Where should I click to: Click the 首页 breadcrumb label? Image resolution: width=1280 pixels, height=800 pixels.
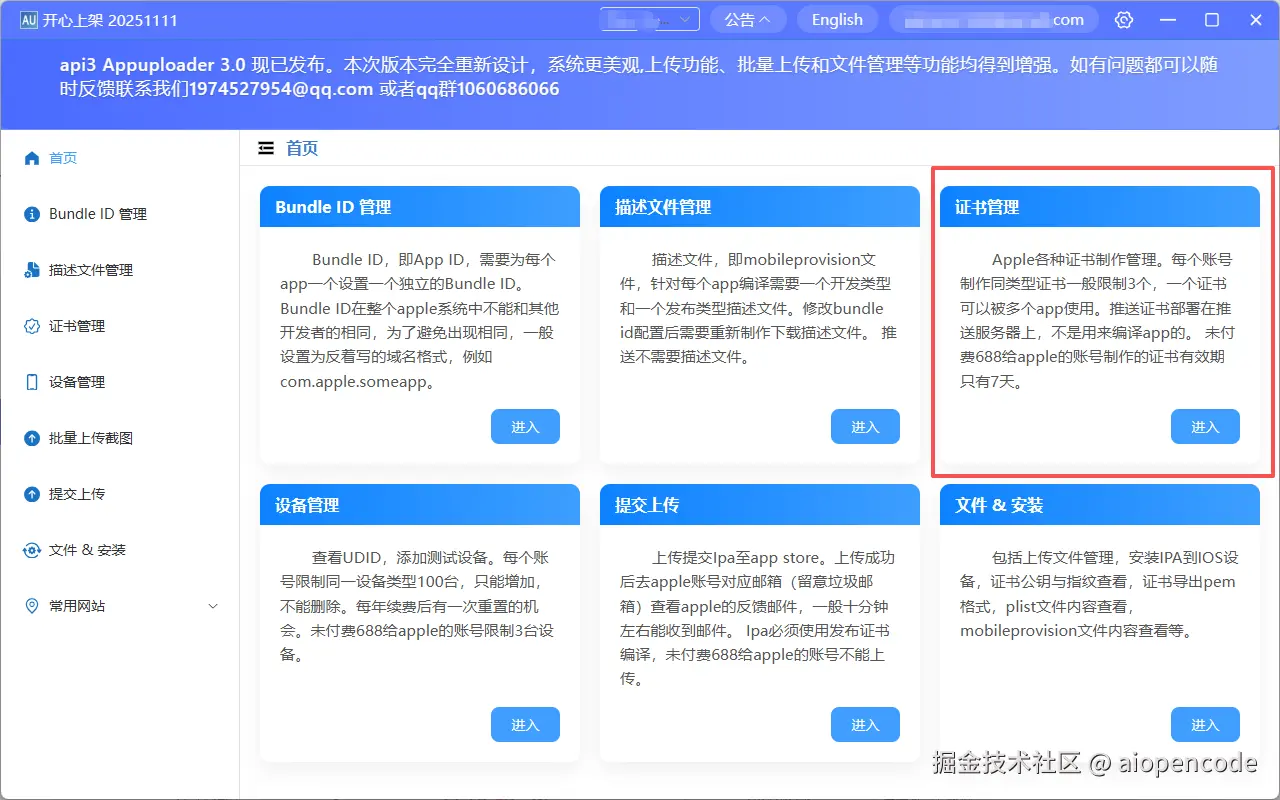(x=302, y=148)
